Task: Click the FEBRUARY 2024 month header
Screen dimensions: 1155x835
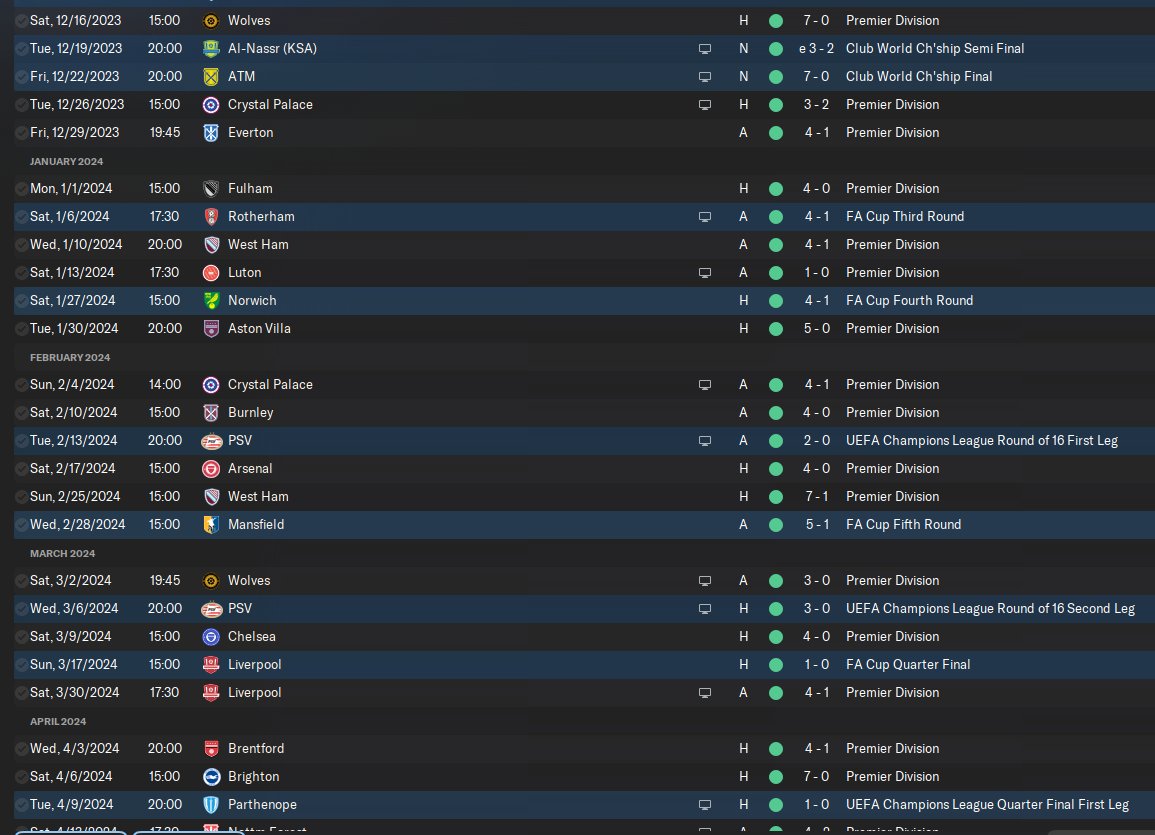Action: (70, 357)
